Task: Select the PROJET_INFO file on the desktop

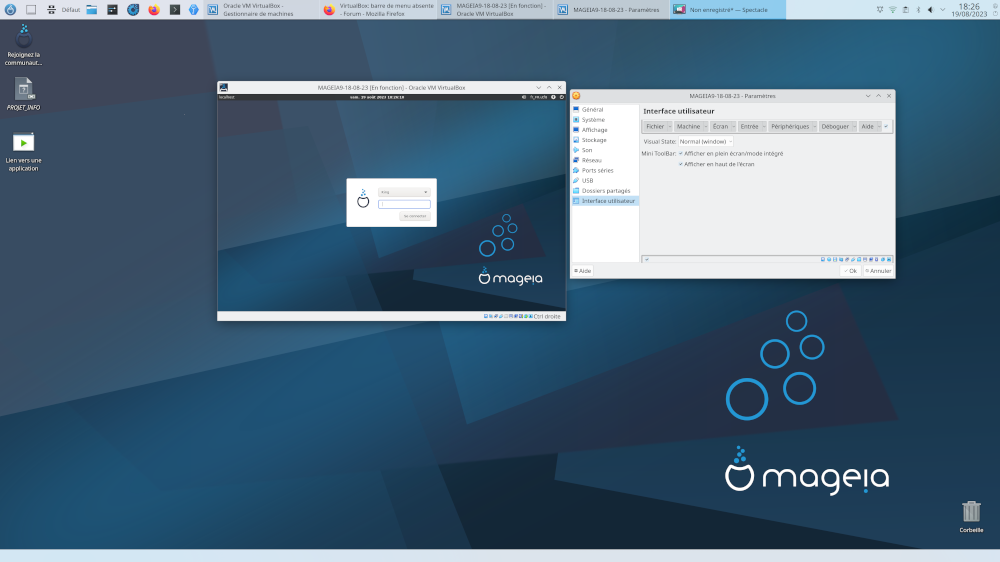Action: (24, 94)
